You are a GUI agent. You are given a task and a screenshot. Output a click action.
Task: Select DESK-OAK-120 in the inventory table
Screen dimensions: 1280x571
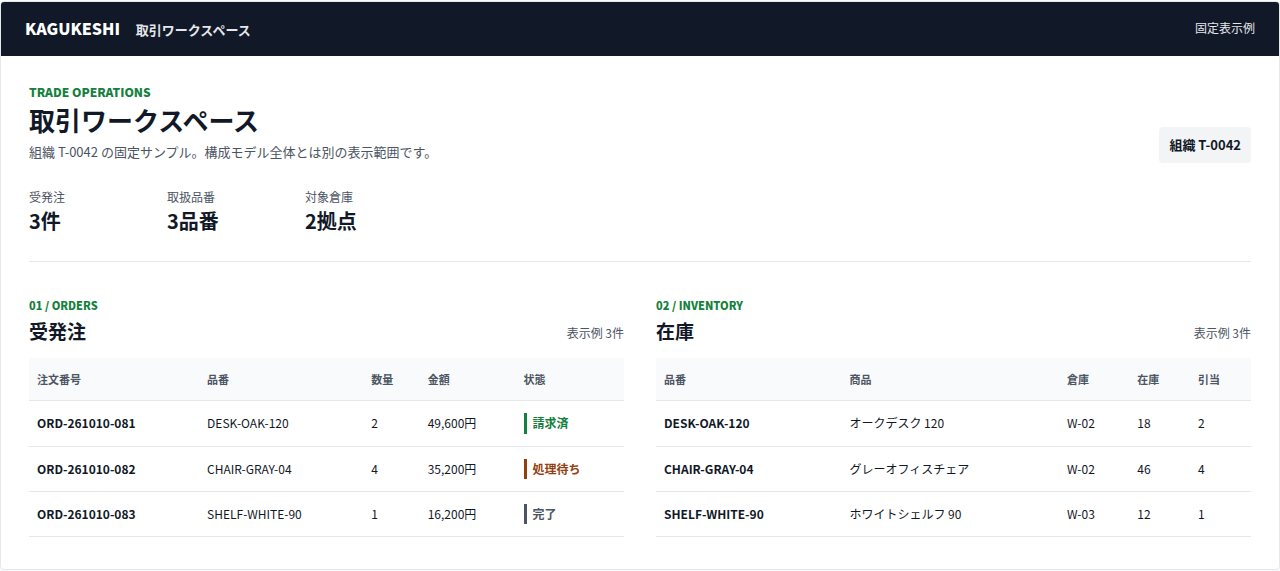pos(707,424)
